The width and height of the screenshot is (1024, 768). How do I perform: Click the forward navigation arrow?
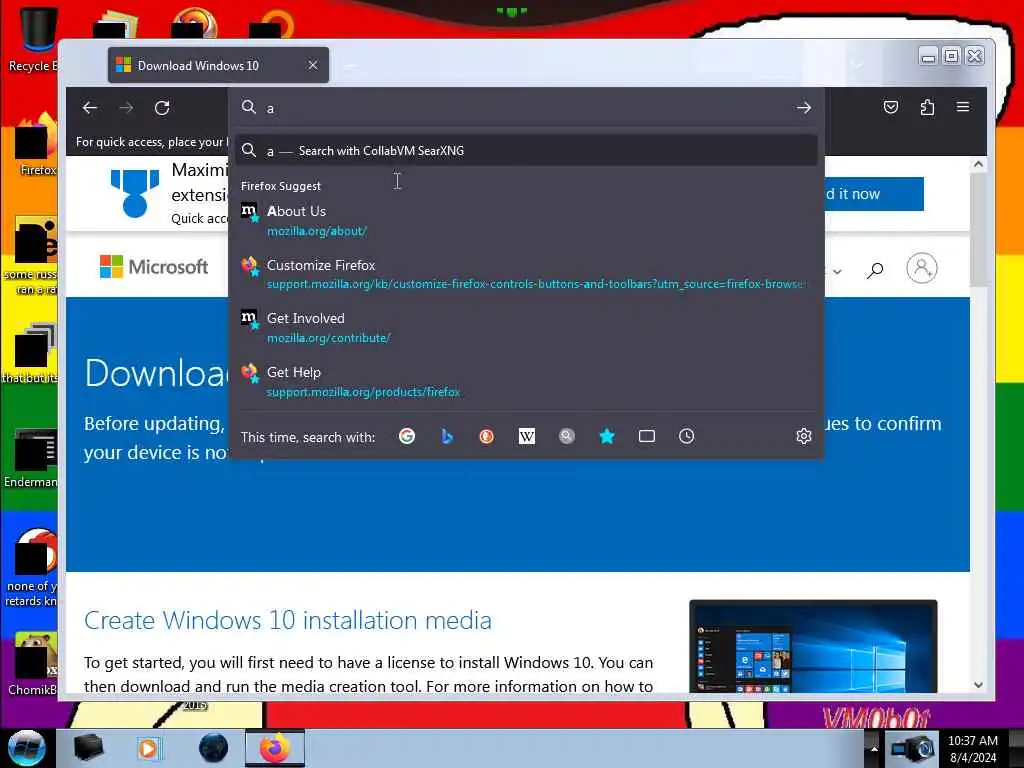(126, 108)
